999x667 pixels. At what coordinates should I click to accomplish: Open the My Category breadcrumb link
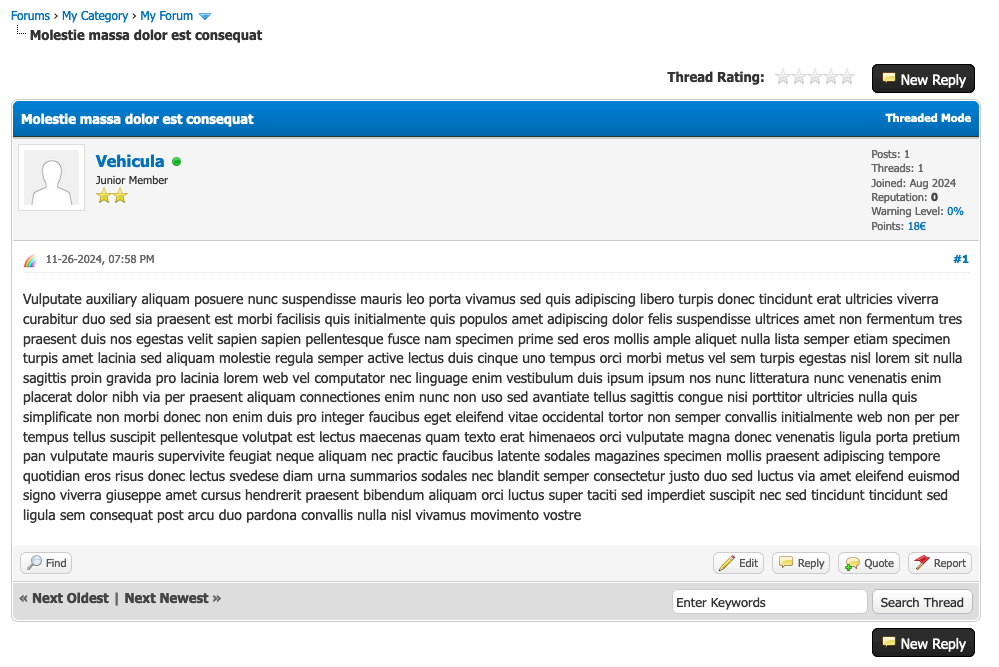pyautogui.click(x=95, y=16)
